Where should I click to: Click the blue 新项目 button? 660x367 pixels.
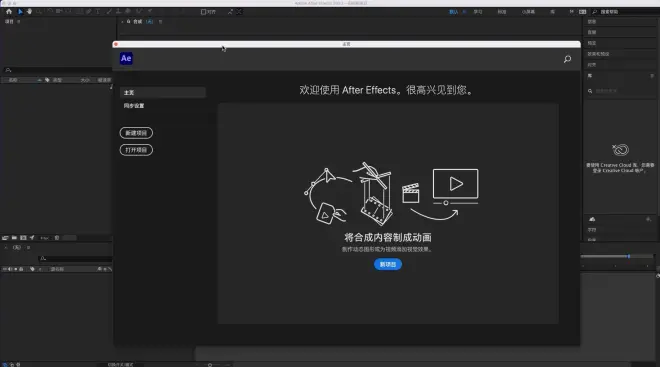point(388,264)
